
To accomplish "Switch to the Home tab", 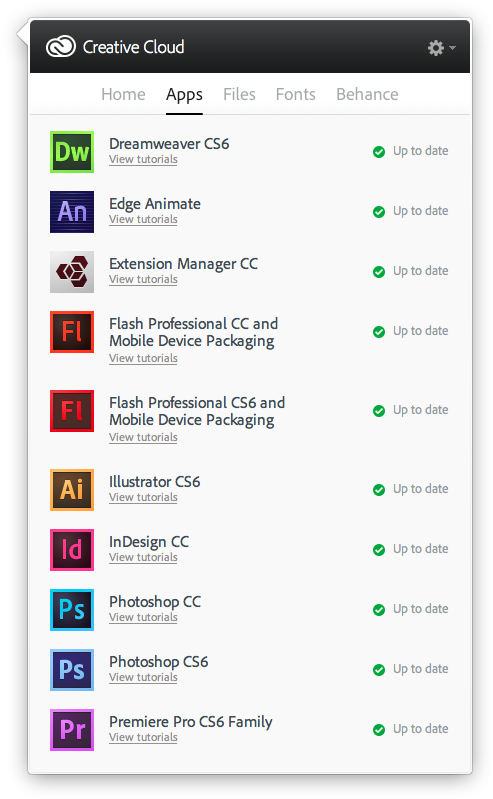I will pyautogui.click(x=123, y=94).
